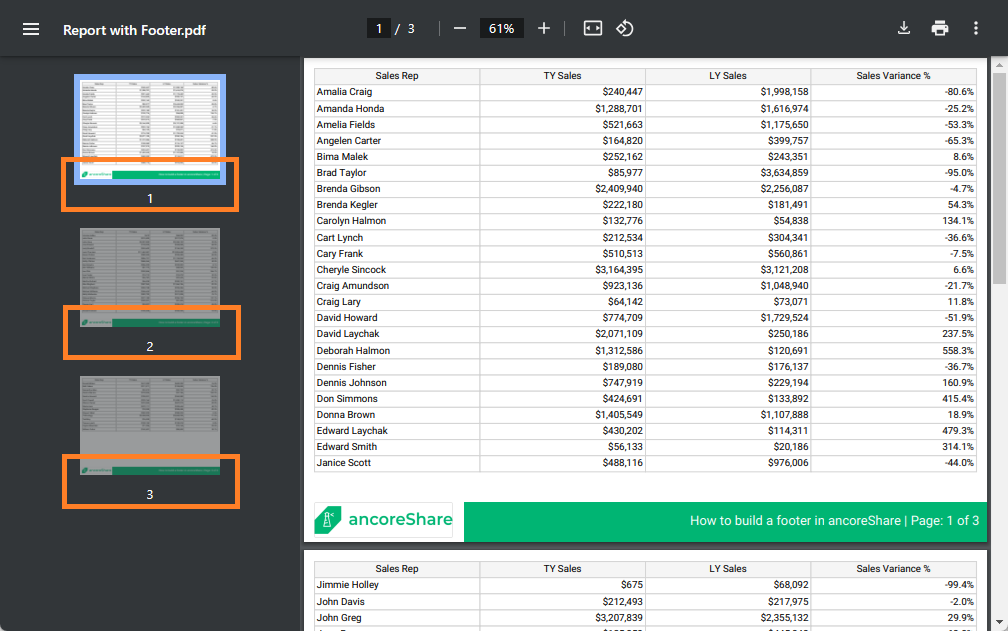This screenshot has height=631, width=1008.
Task: Toggle the sidebar hamburger menu
Action: pos(31,30)
